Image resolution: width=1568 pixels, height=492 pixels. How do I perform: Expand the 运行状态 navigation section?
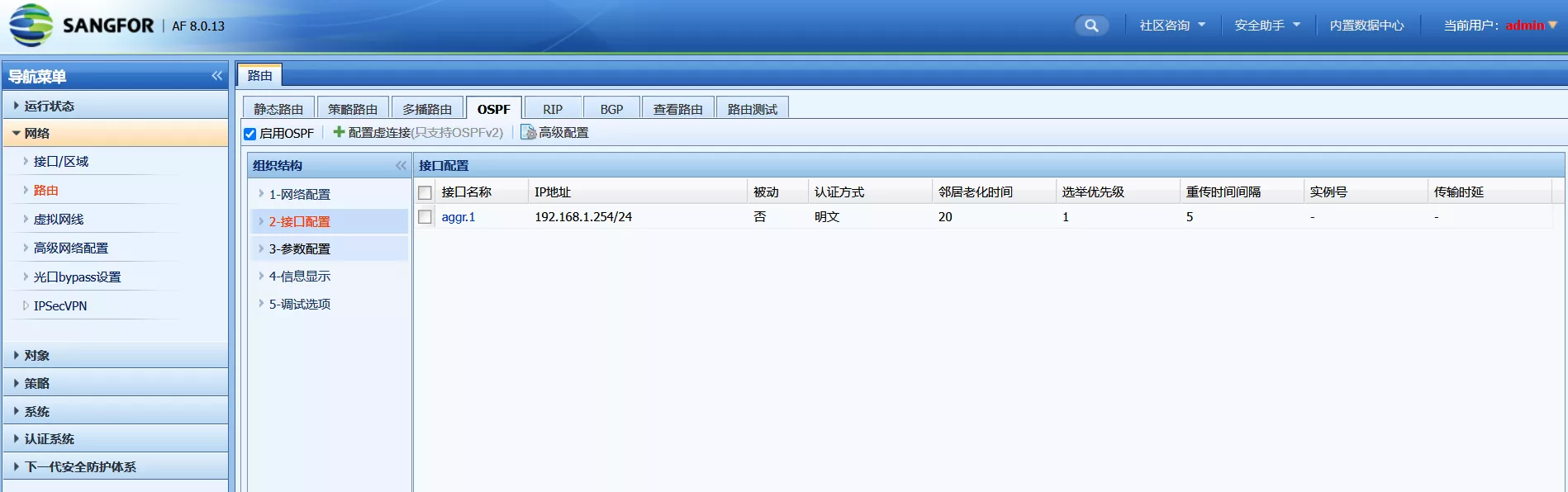click(x=50, y=106)
